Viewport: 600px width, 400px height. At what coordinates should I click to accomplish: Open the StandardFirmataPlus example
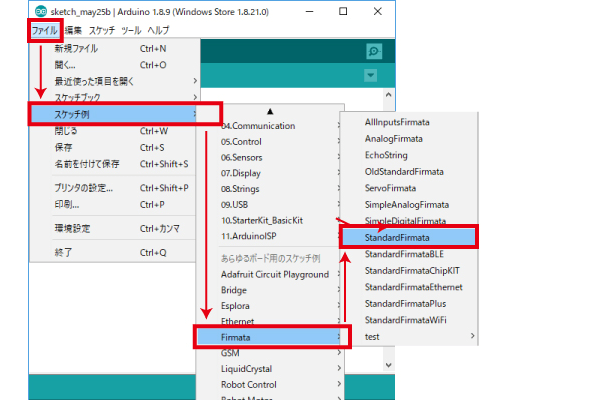(x=409, y=304)
